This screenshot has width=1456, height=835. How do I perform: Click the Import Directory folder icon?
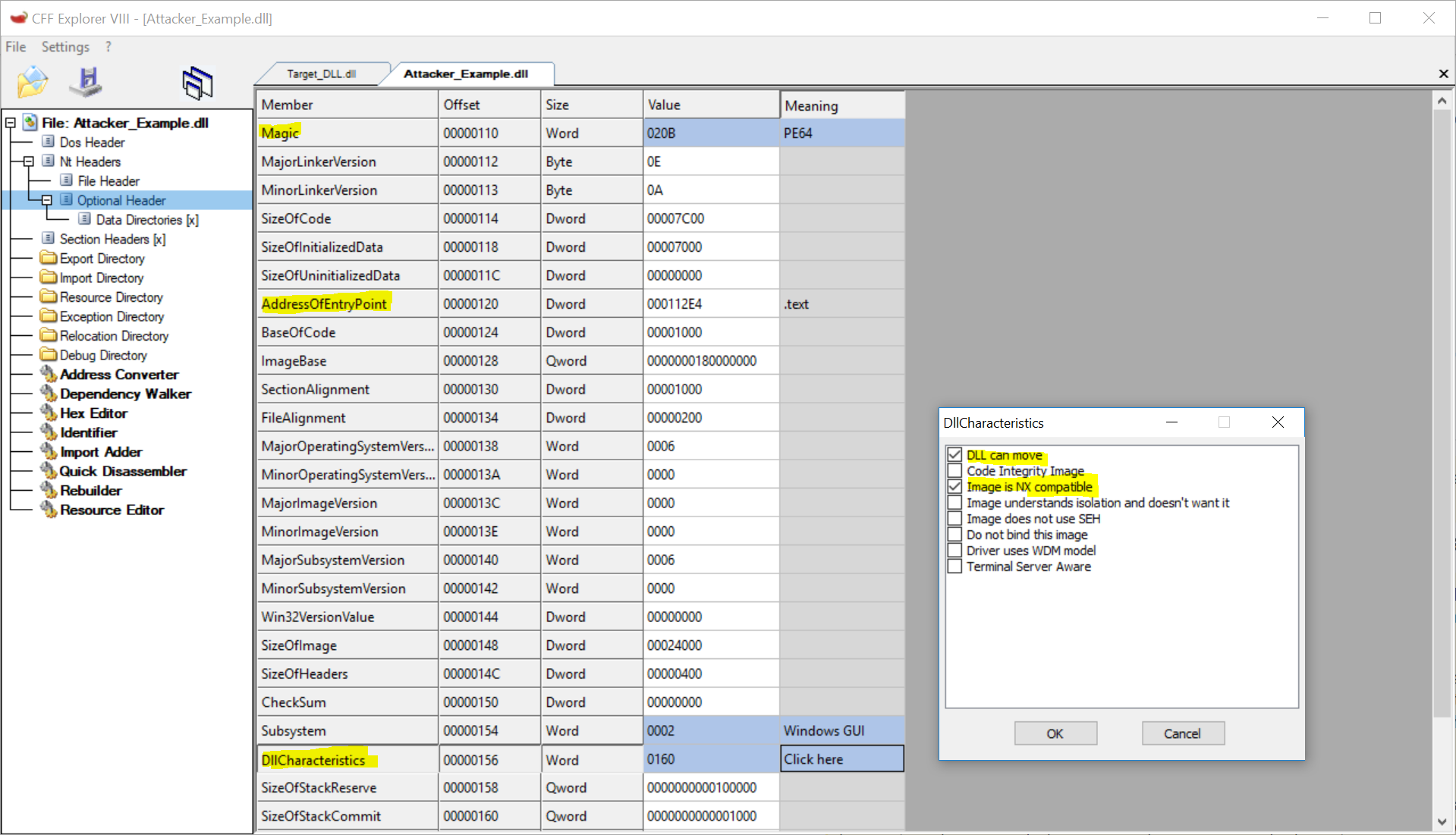49,277
